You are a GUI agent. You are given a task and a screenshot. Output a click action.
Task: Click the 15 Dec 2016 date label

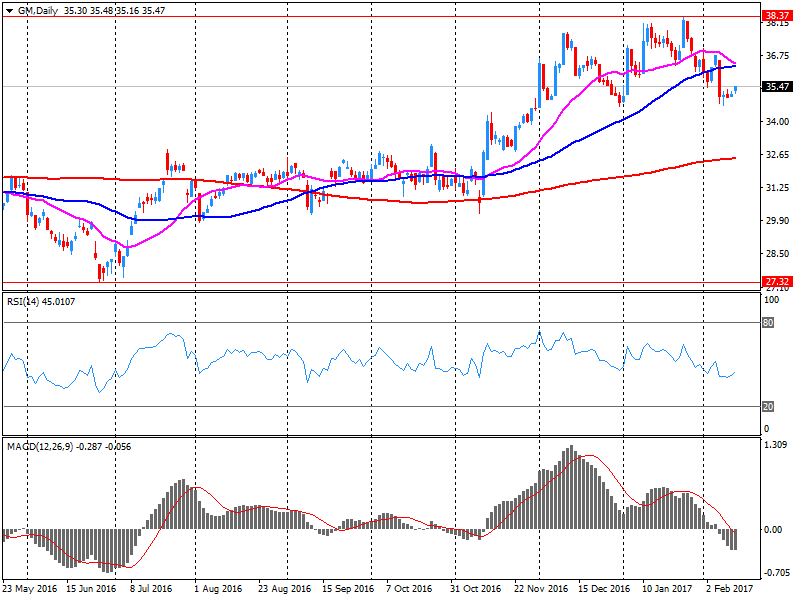click(x=606, y=589)
